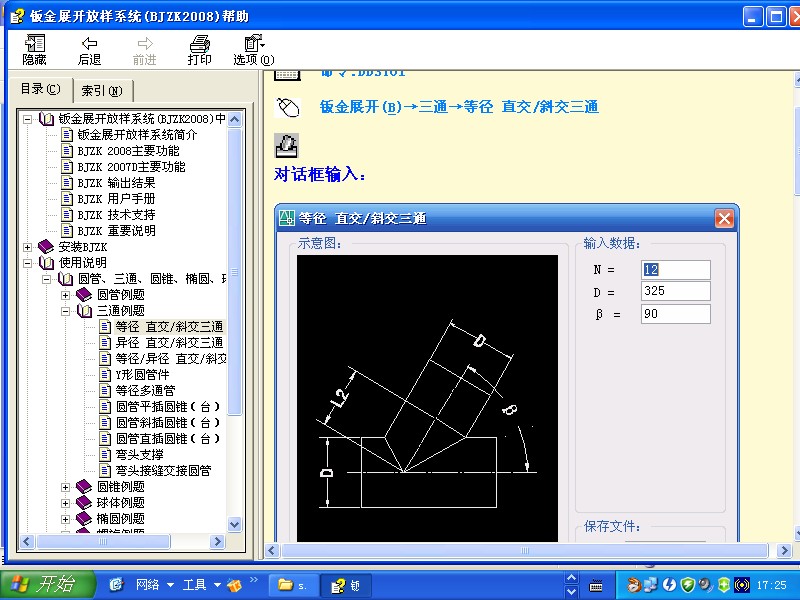800x600 pixels.
Task: Click the 钣金展开(B)→三通→等径 直交/斜交三通 link text
Action: pos(459,107)
